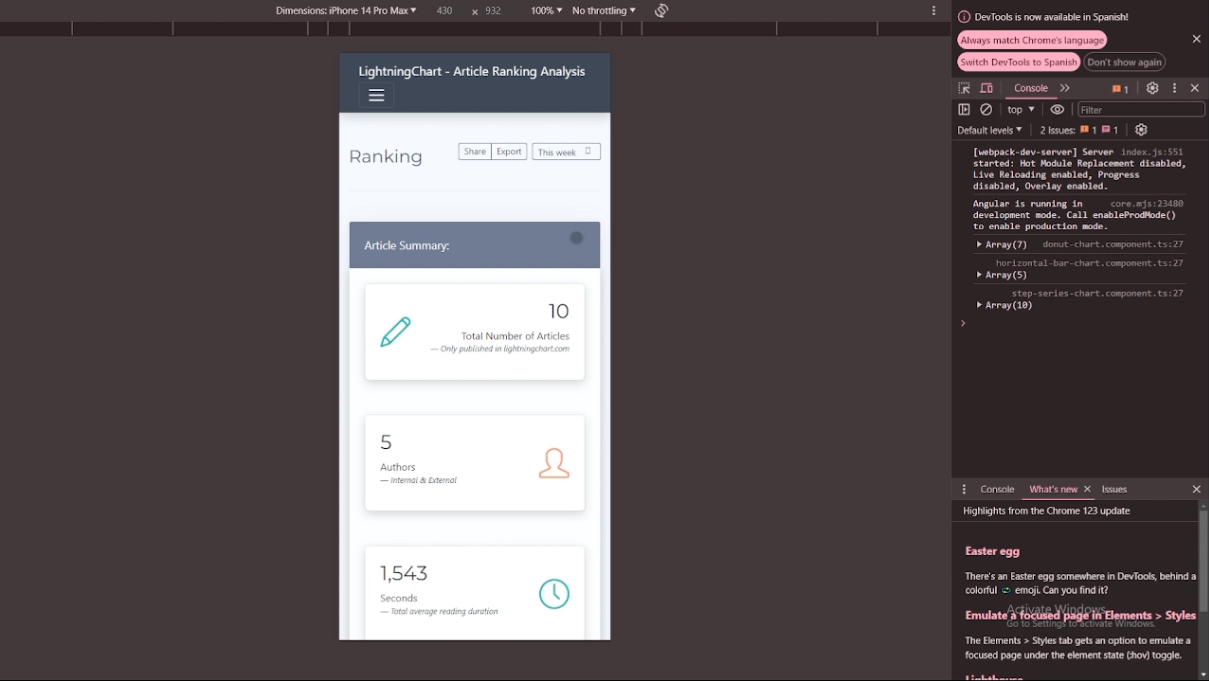This screenshot has width=1209, height=681.
Task: Click the viewport width field 430
Action: (444, 11)
